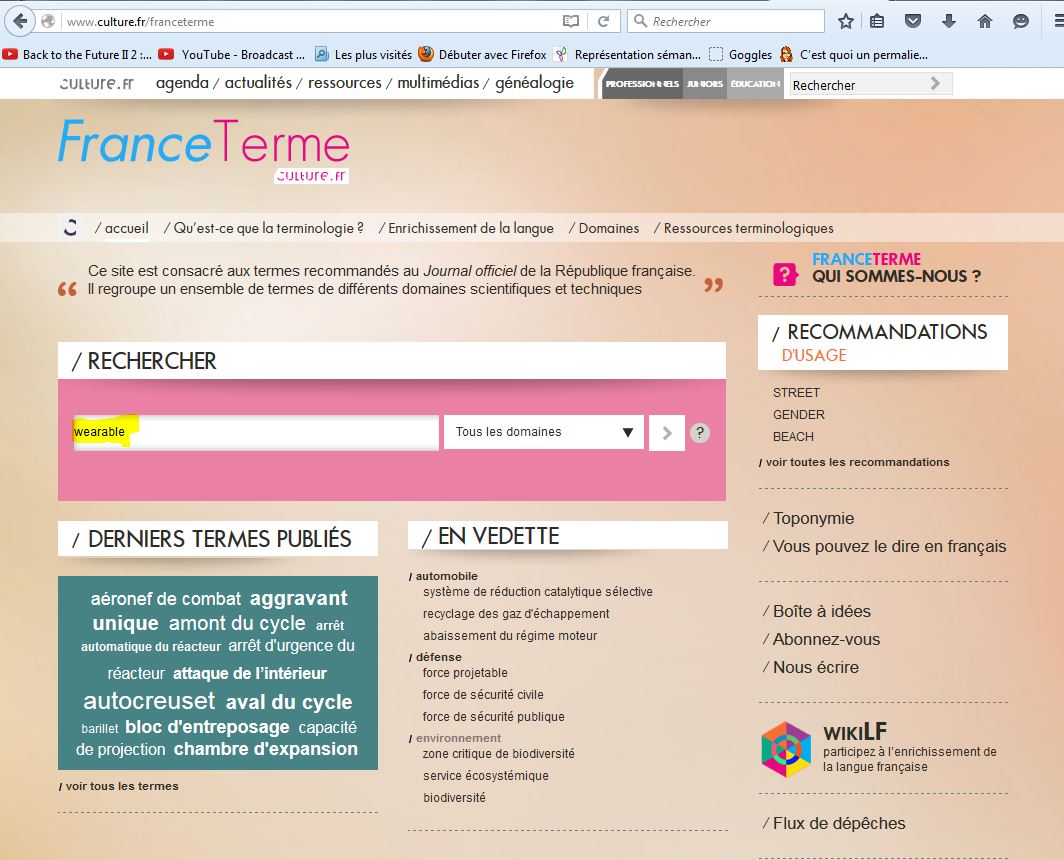Open the bookmarks list icon
Viewport: 1064px width, 860px height.
pyautogui.click(x=877, y=21)
